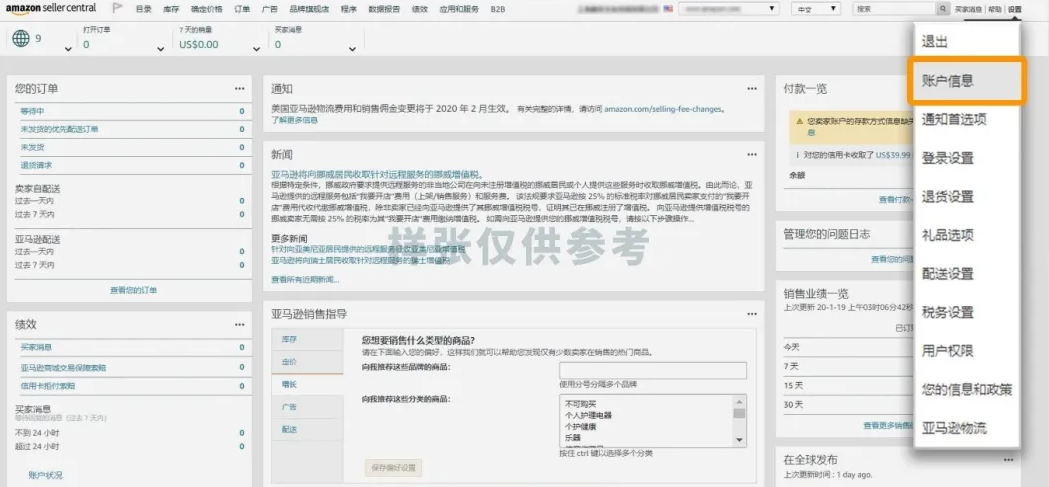
Task: Open the 库存 menu in top navigation
Action: point(171,9)
